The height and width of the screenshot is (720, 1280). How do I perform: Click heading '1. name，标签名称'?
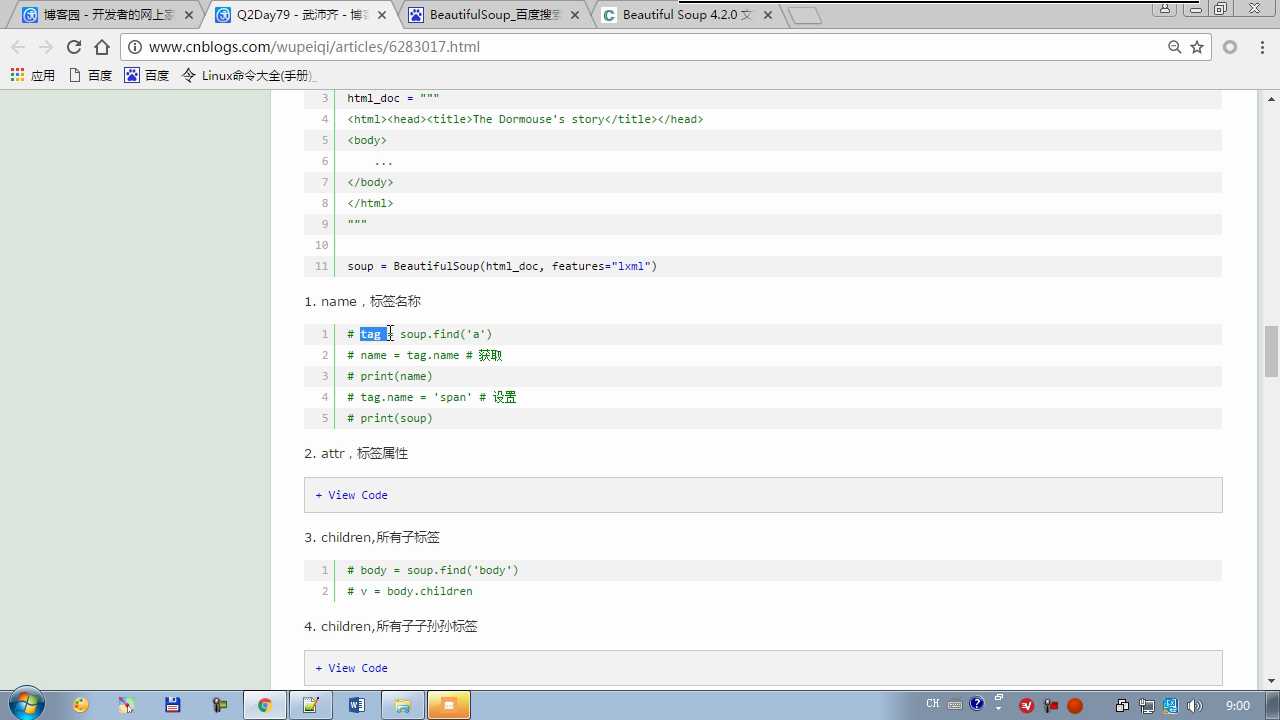pyautogui.click(x=362, y=301)
